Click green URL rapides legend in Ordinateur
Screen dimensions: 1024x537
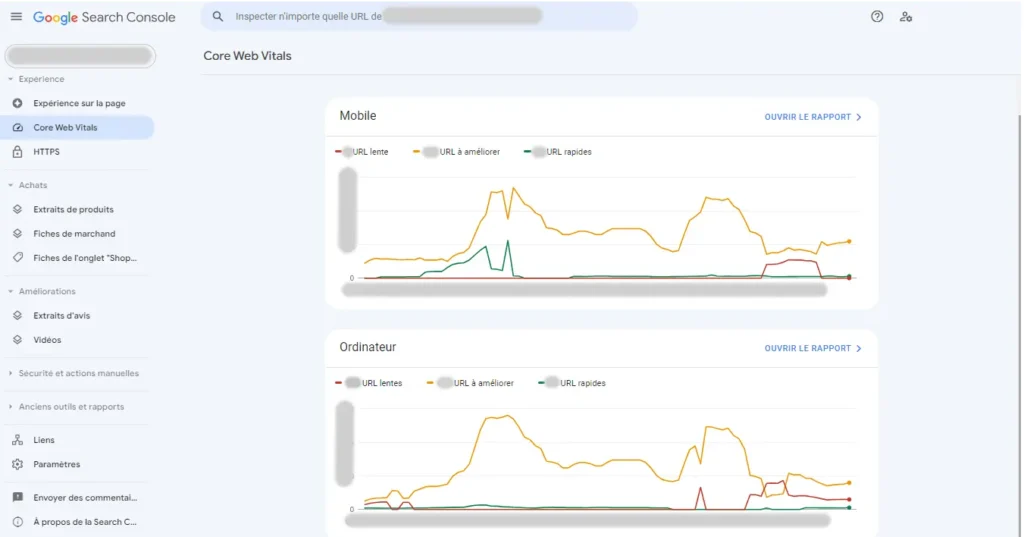[572, 383]
